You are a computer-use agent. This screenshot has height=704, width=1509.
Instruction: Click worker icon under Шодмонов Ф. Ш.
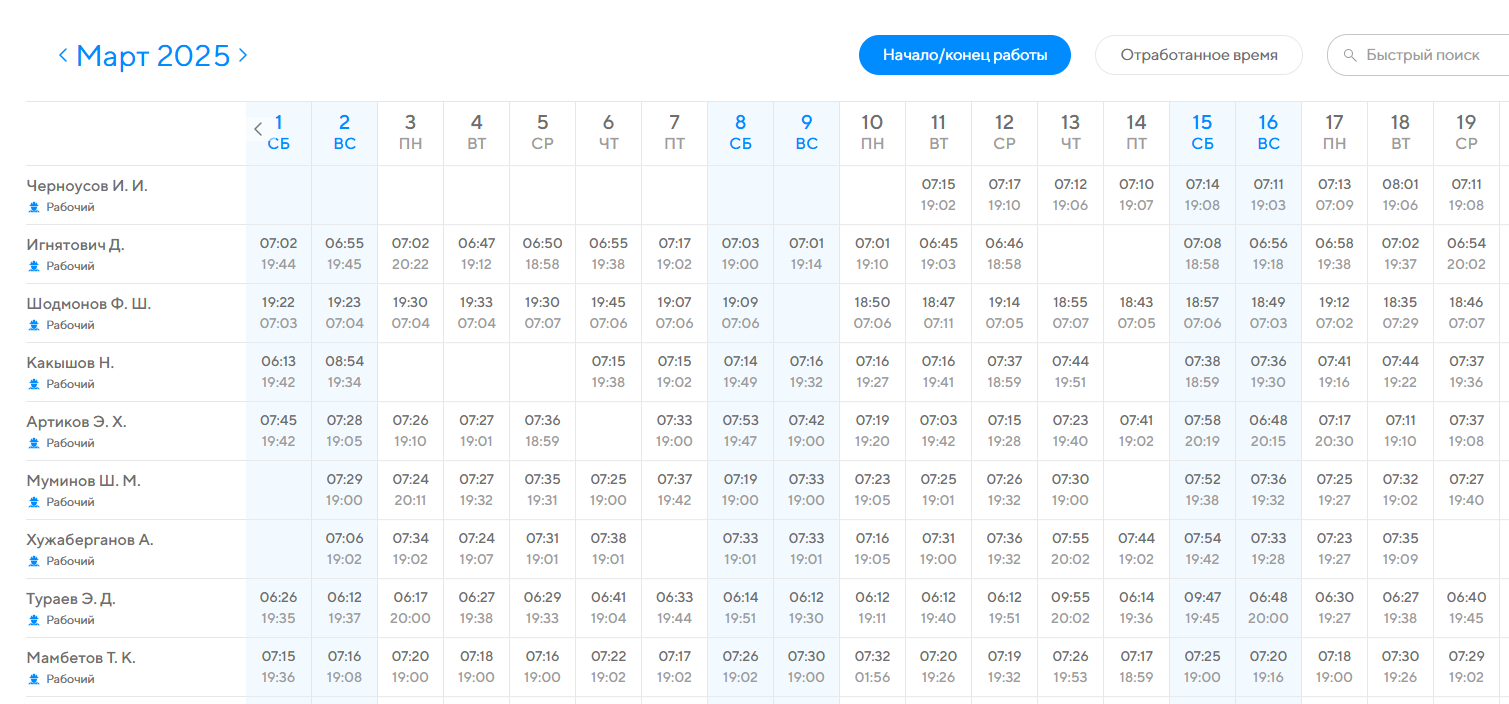tap(34, 325)
